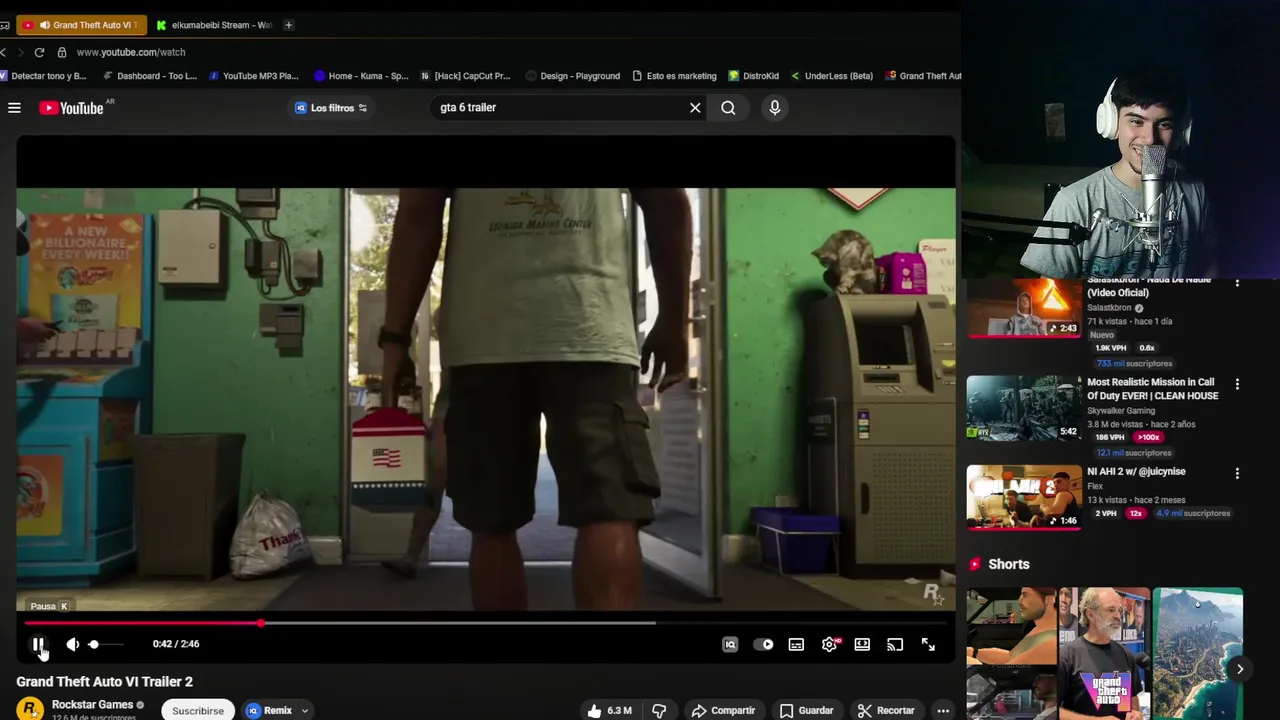Open the YouTube hamburger guide menu
Viewport: 1280px width, 720px height.
tap(14, 108)
